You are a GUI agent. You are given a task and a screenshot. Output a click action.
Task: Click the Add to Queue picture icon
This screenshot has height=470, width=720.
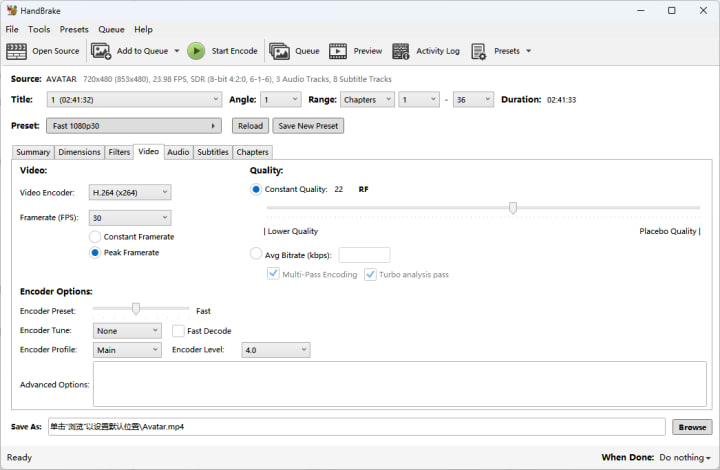(x=101, y=51)
